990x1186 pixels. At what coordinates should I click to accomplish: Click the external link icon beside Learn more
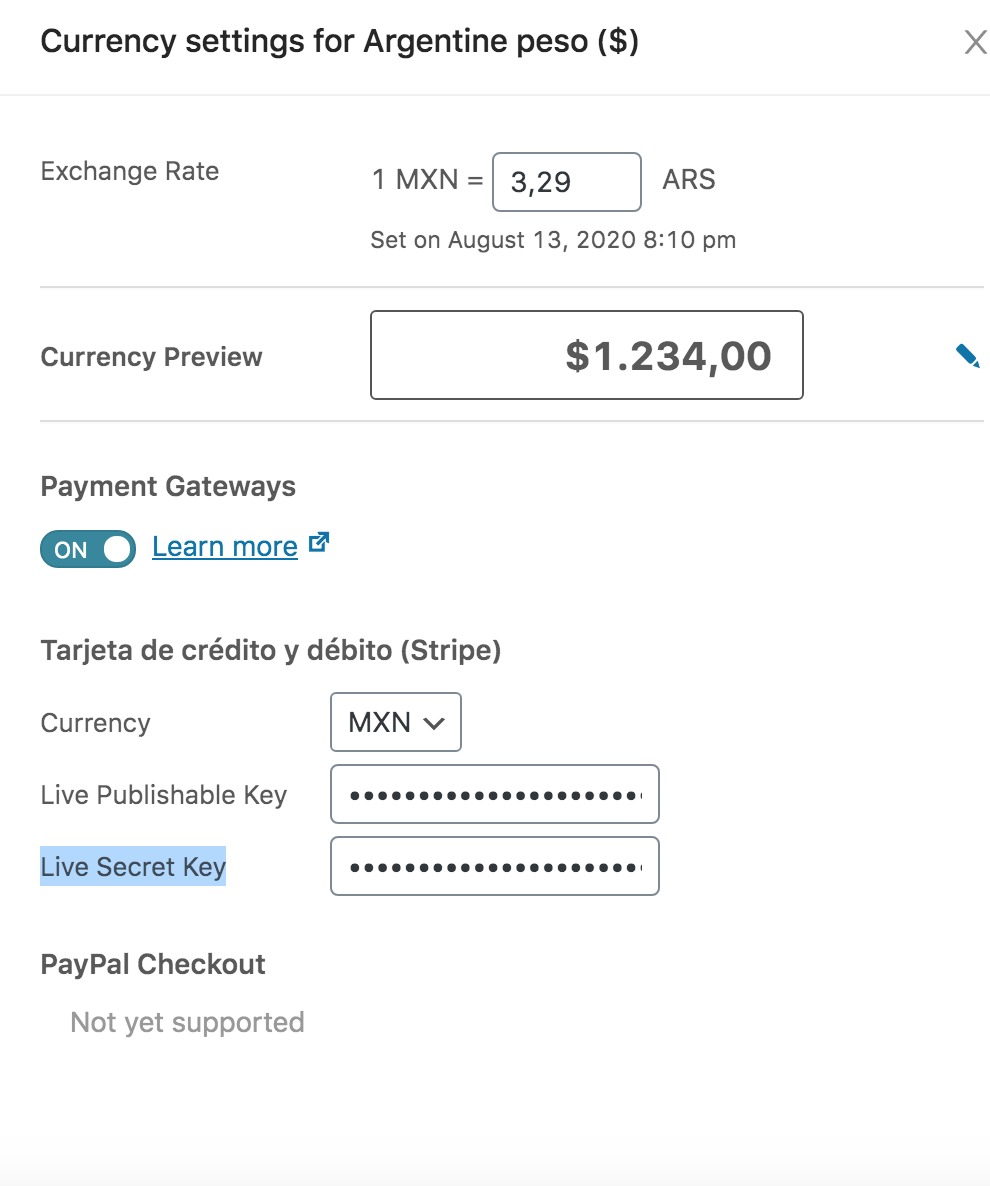coord(319,544)
